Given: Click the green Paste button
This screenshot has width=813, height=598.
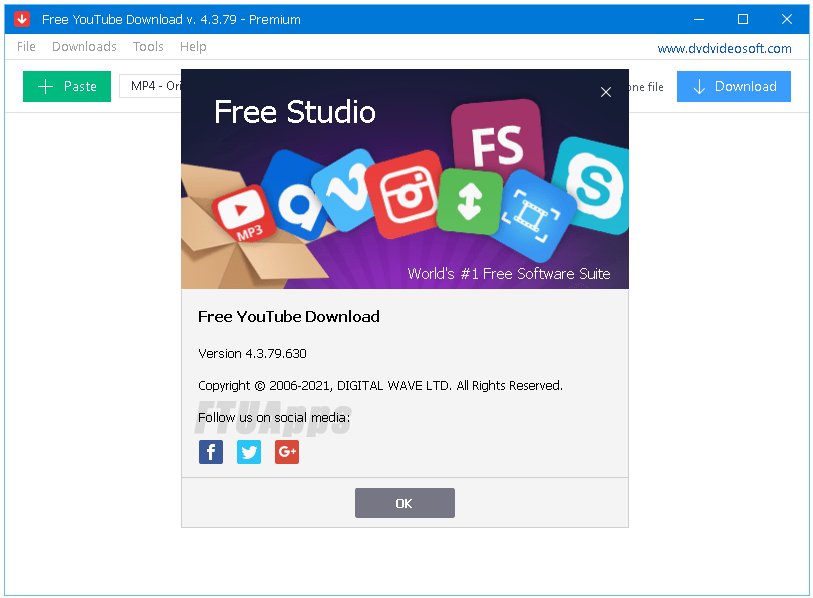Looking at the screenshot, I should (x=67, y=86).
